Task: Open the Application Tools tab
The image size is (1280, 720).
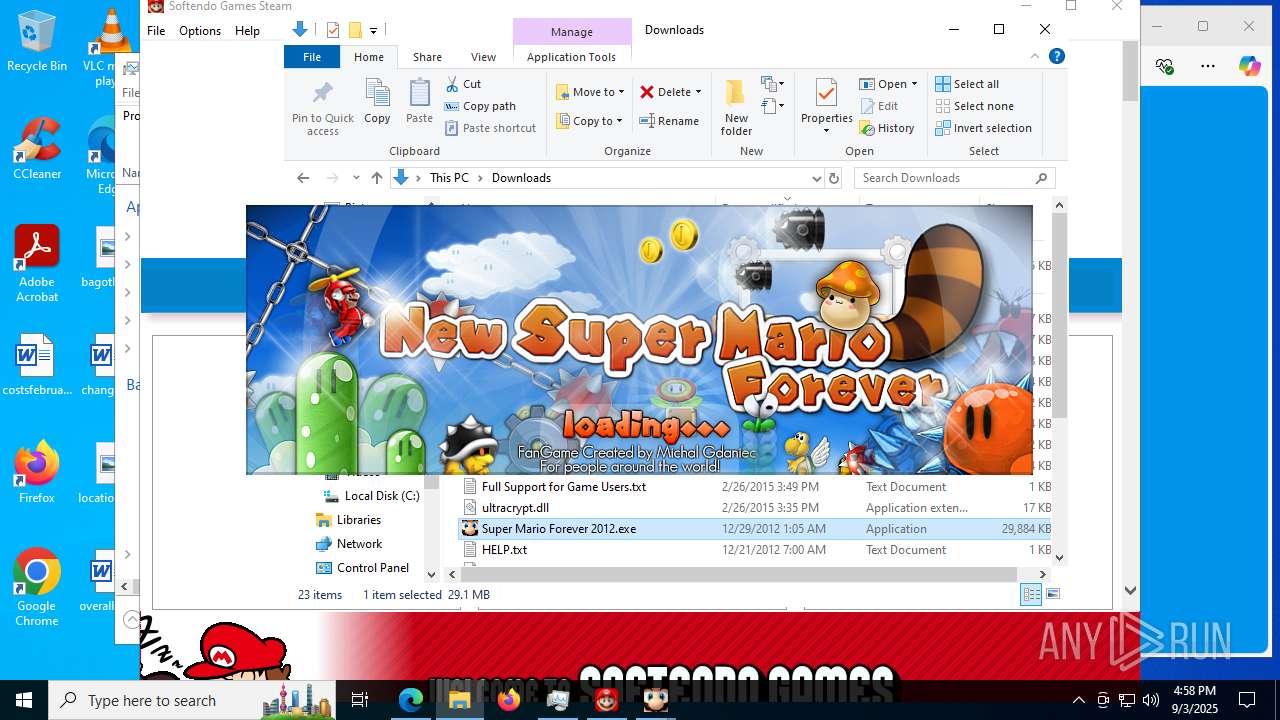Action: tap(571, 57)
